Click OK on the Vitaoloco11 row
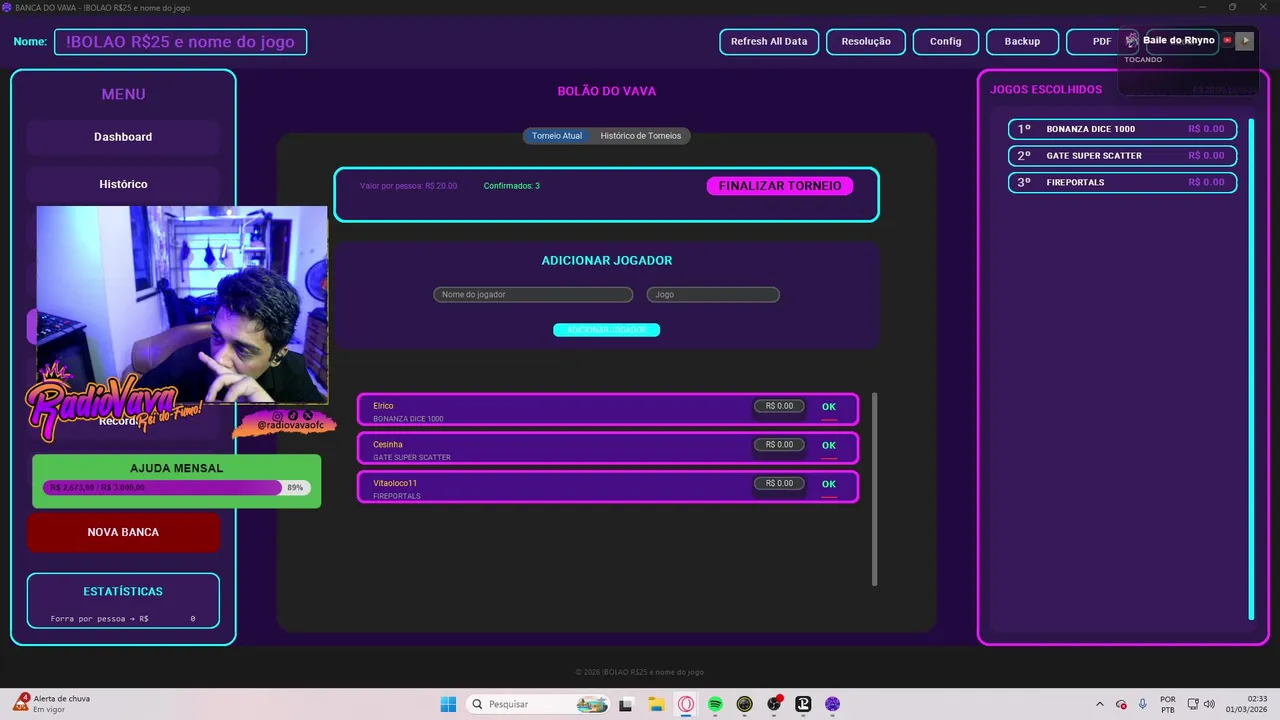1280x720 pixels. (x=829, y=484)
